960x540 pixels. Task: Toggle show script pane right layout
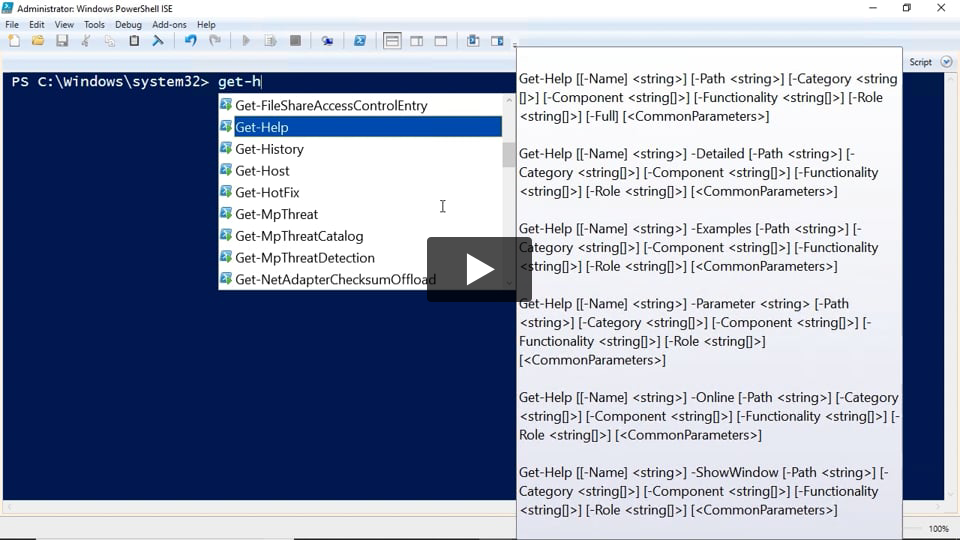pos(416,41)
